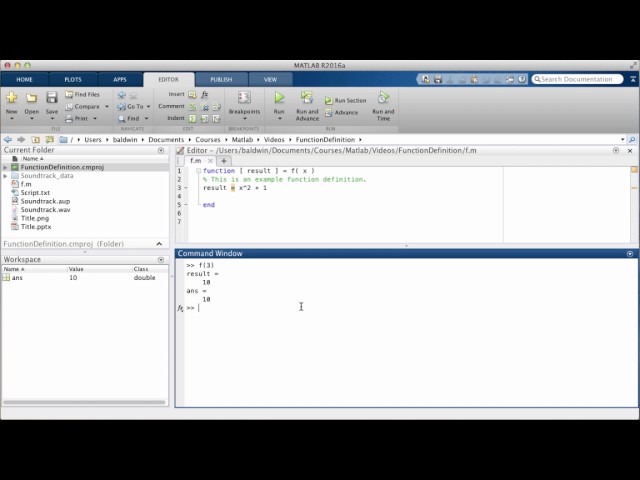Click the Print tool

click(77, 118)
